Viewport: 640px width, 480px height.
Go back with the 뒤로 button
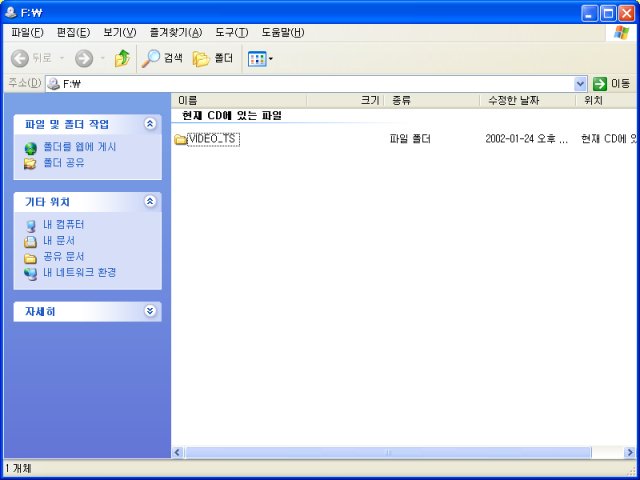pyautogui.click(x=31, y=58)
